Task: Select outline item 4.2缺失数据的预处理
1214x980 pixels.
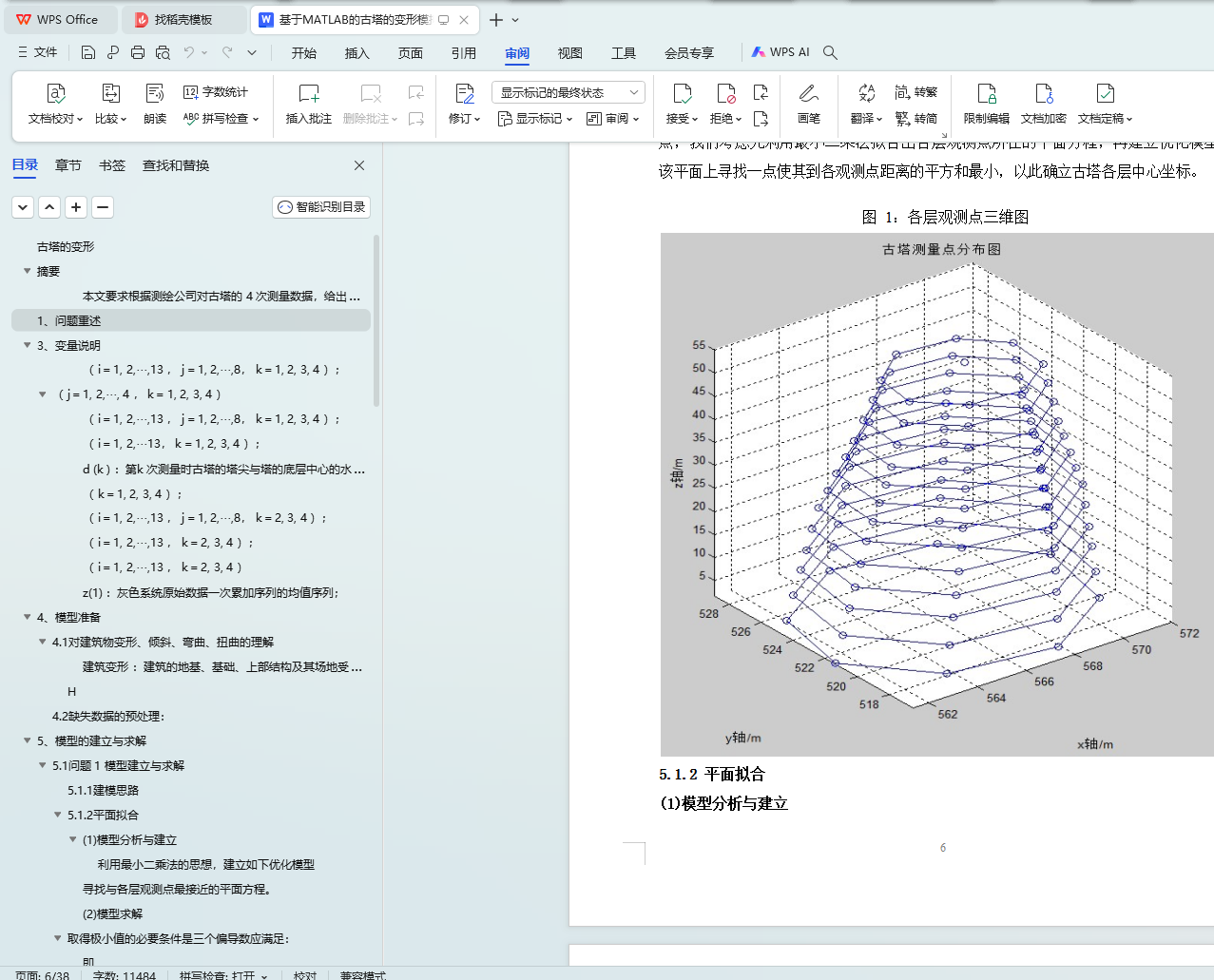Action: 108,716
